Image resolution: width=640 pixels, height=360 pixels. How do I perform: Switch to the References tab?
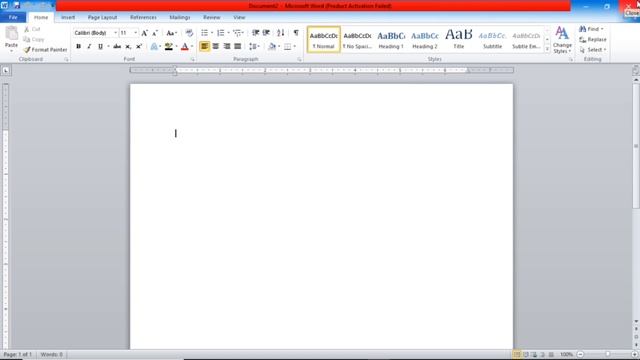click(143, 18)
